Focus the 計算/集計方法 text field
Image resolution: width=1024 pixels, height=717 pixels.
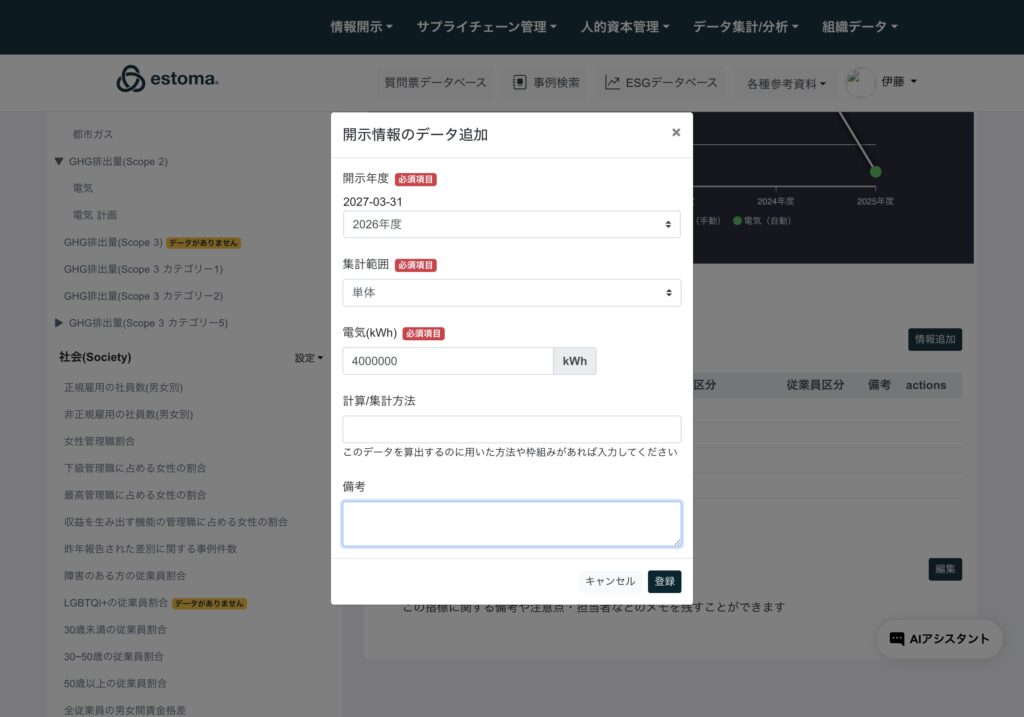tap(511, 429)
